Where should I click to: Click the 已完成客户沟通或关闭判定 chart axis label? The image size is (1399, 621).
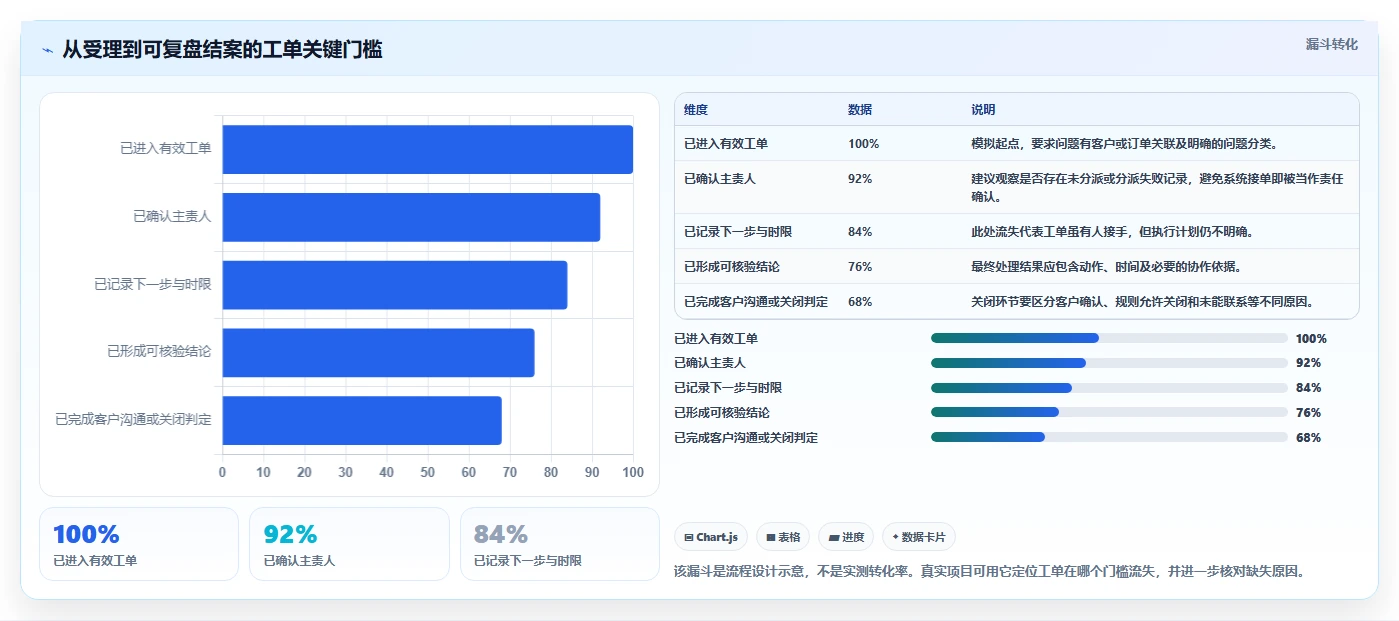134,420
